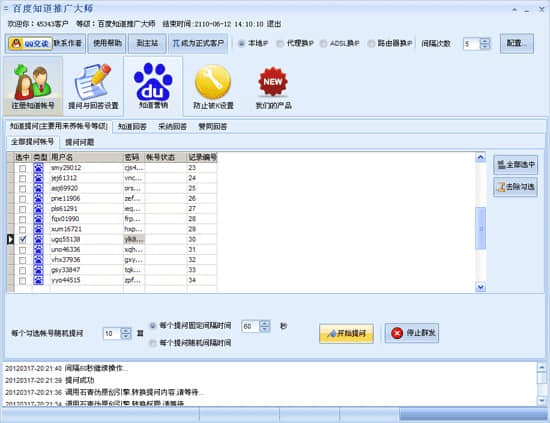Check the box for record 23
Image resolution: width=550 pixels, height=423 pixels.
coord(22,168)
